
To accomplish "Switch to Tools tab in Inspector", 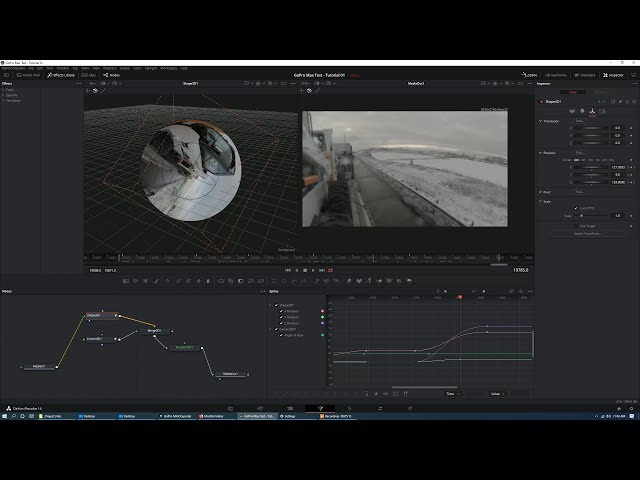I will 573,92.
